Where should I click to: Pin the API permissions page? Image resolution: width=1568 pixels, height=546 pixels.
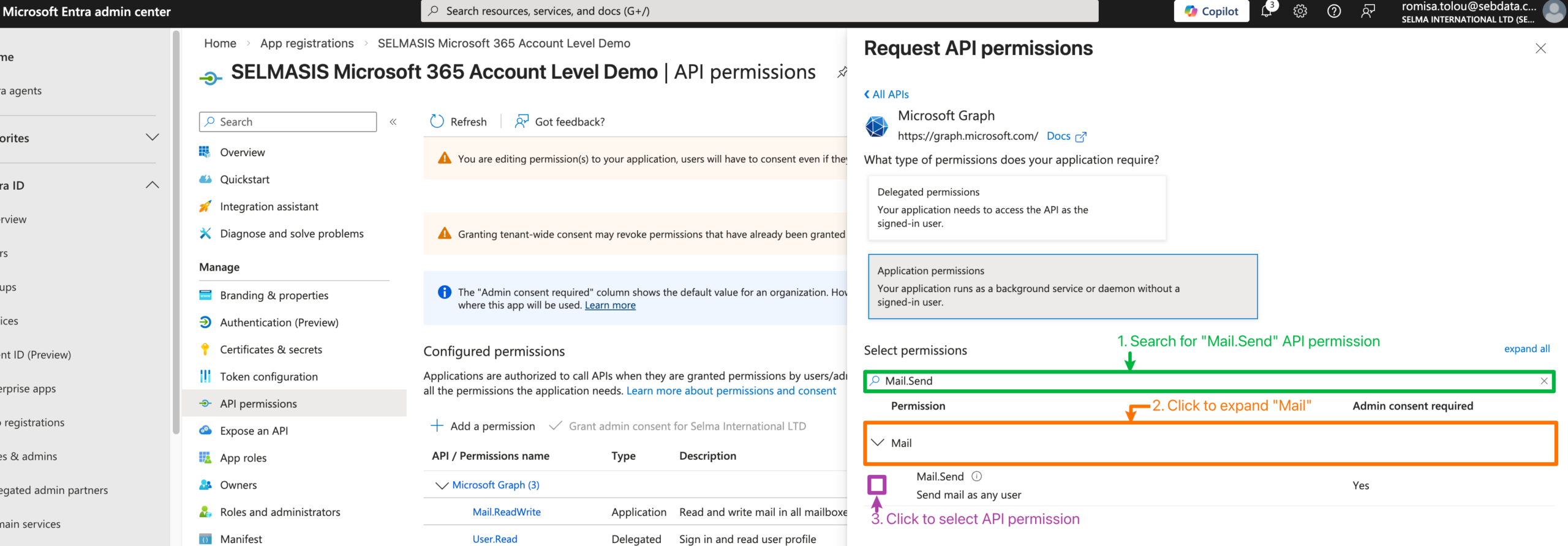(x=842, y=72)
